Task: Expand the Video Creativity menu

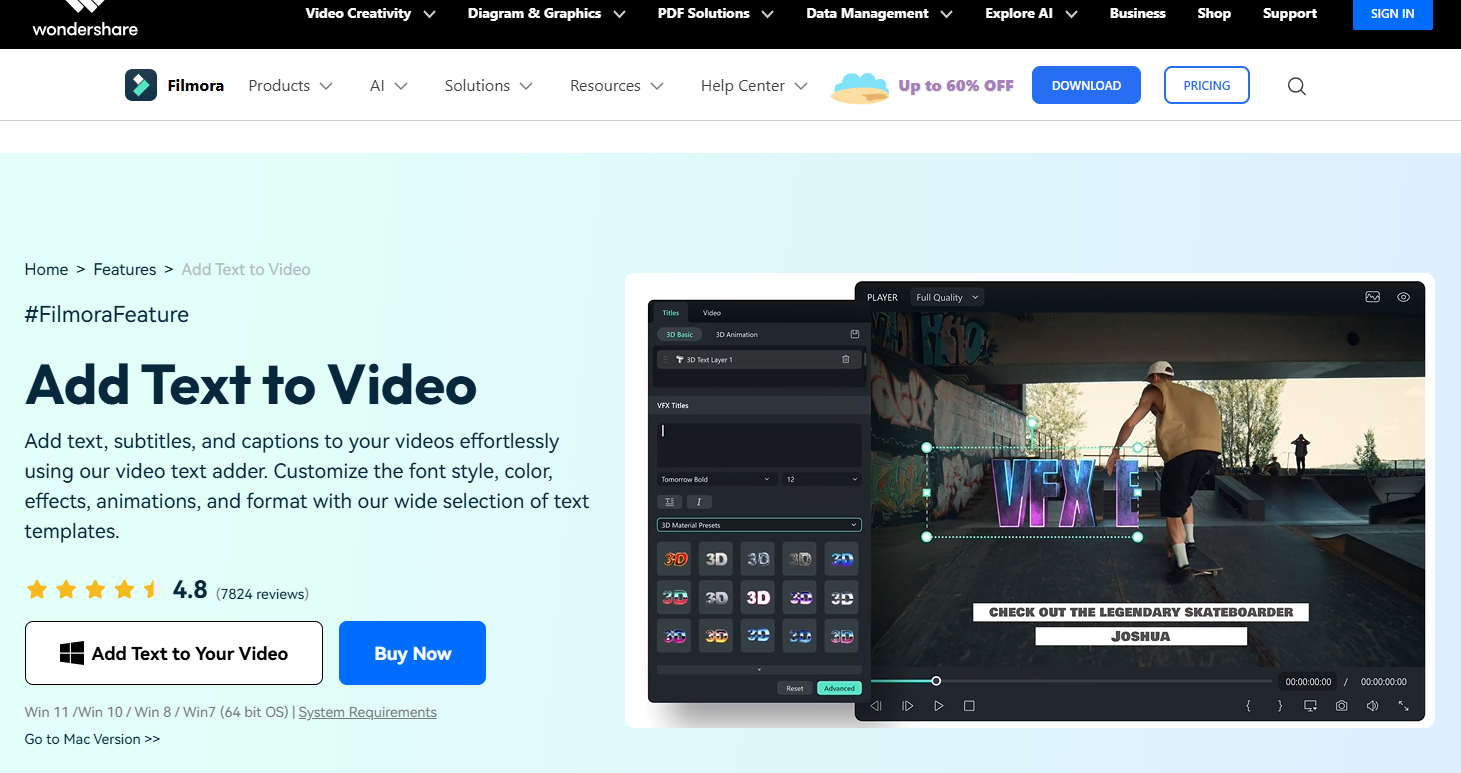Action: click(x=370, y=14)
